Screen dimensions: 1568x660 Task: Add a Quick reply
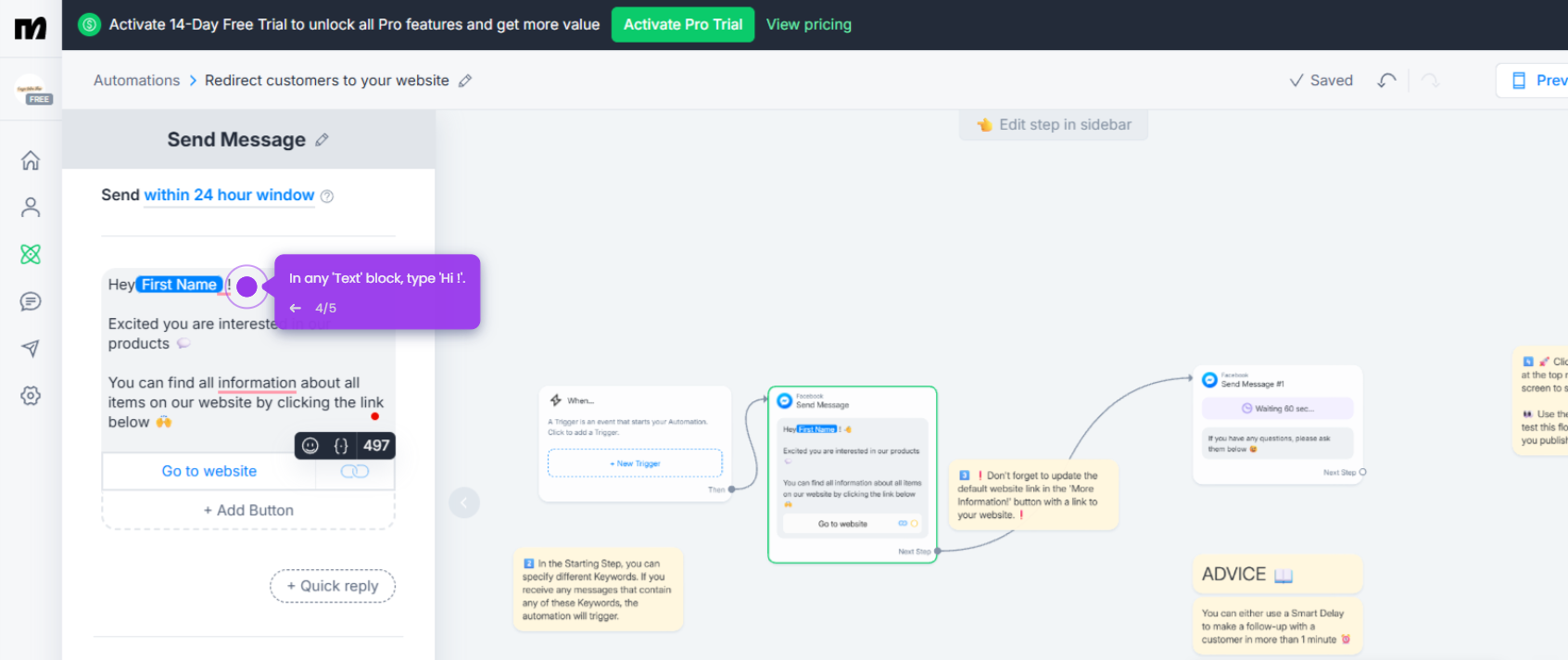pyautogui.click(x=333, y=586)
